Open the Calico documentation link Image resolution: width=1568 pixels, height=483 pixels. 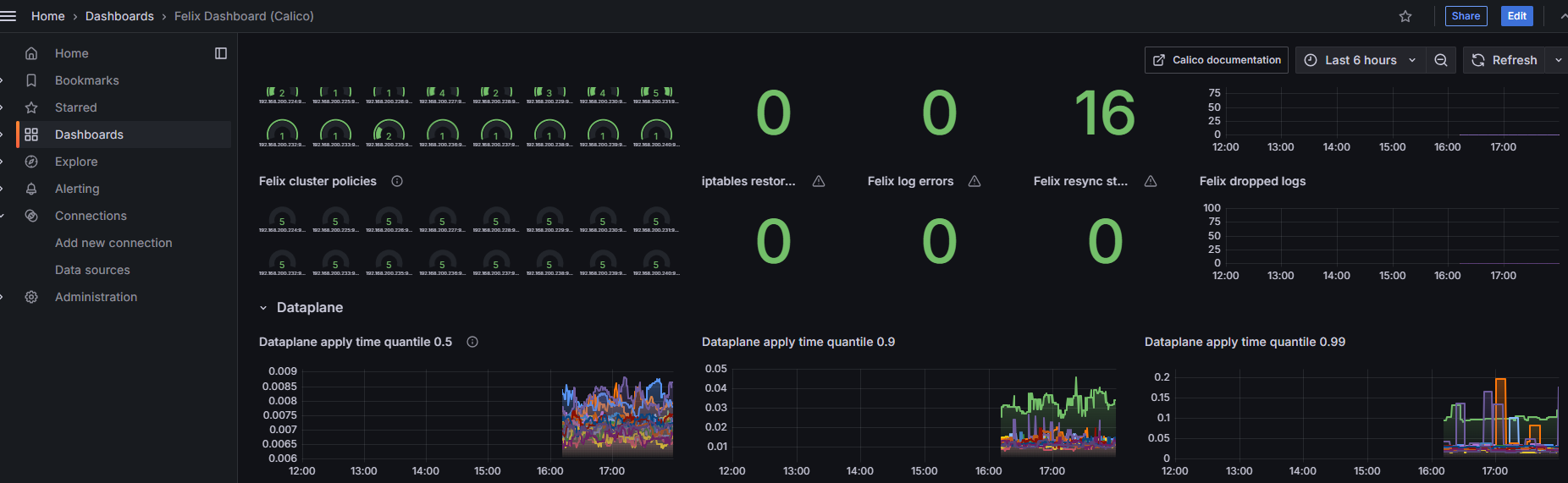1216,60
